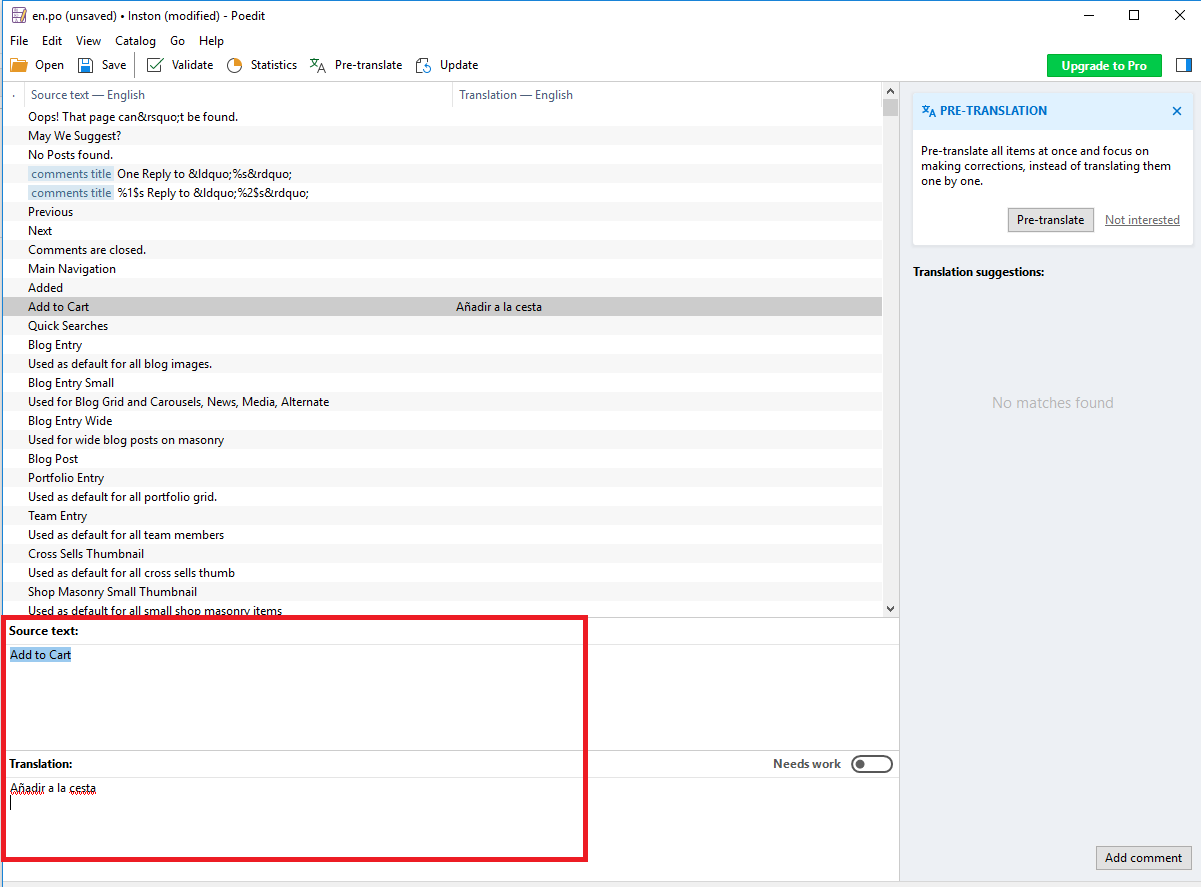Select the 'Portfolio Entry' row
The image size is (1201, 887).
(x=442, y=478)
